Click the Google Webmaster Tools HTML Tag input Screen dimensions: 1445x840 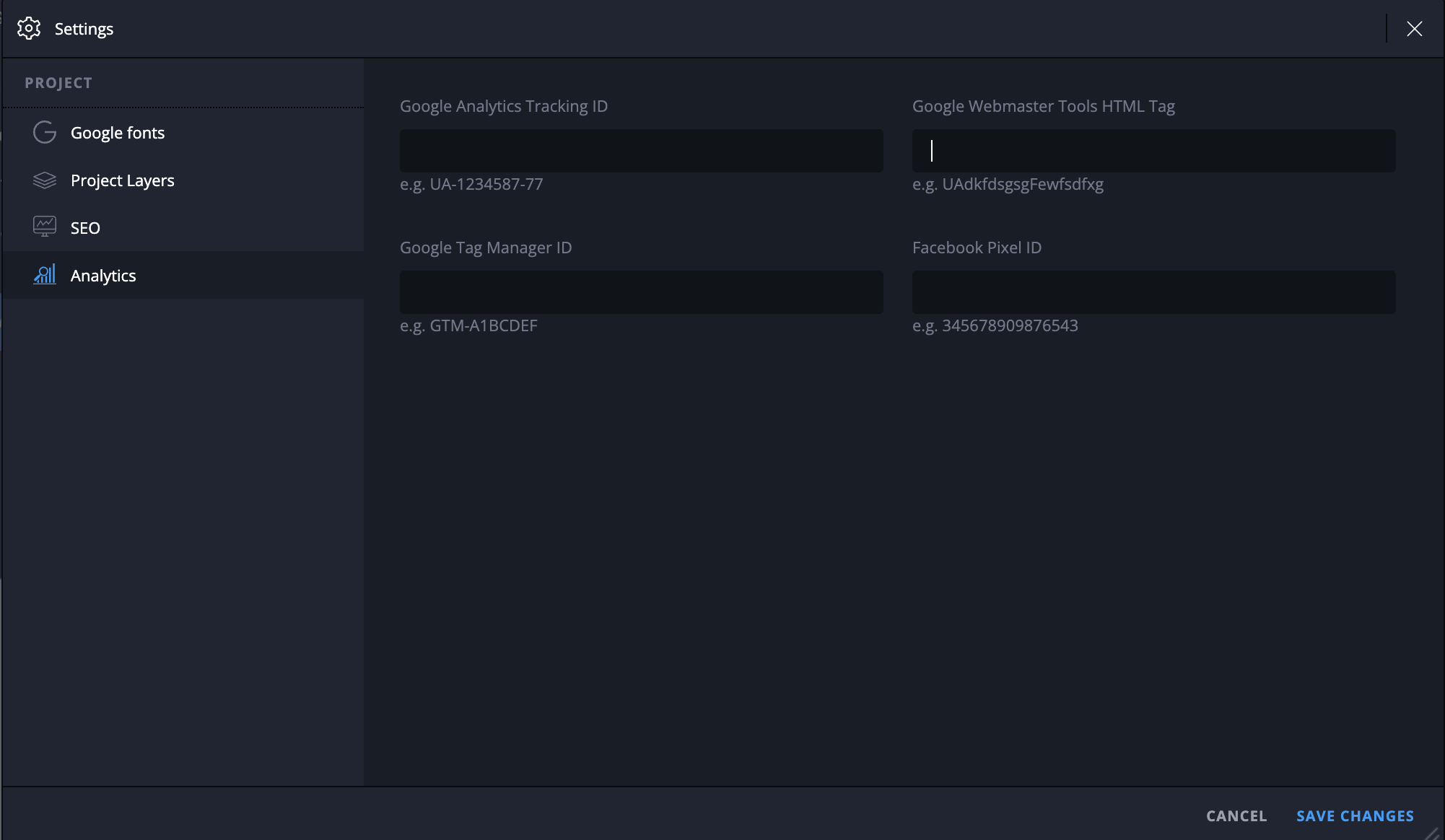pyautogui.click(x=1153, y=151)
